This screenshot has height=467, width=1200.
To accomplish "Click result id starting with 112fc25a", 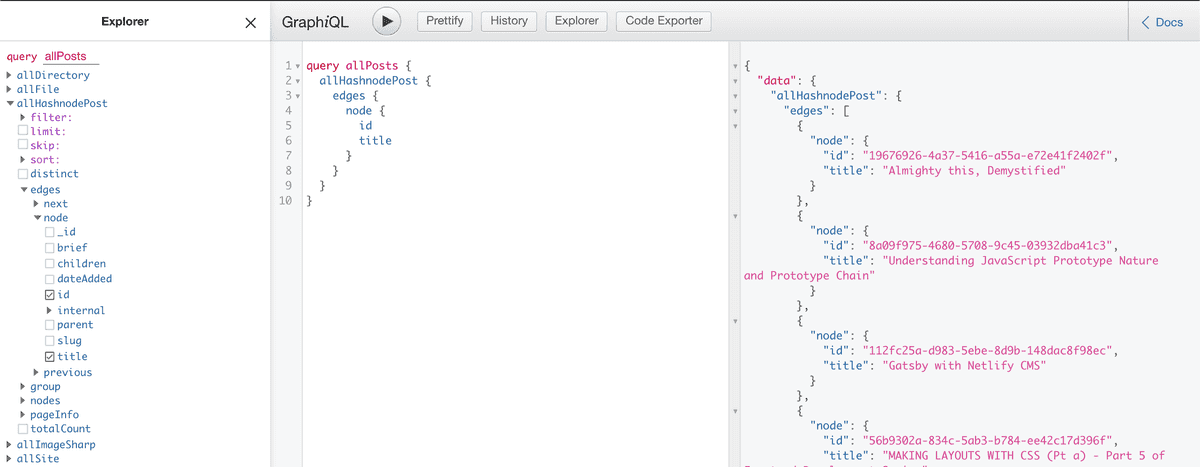I will (x=987, y=350).
